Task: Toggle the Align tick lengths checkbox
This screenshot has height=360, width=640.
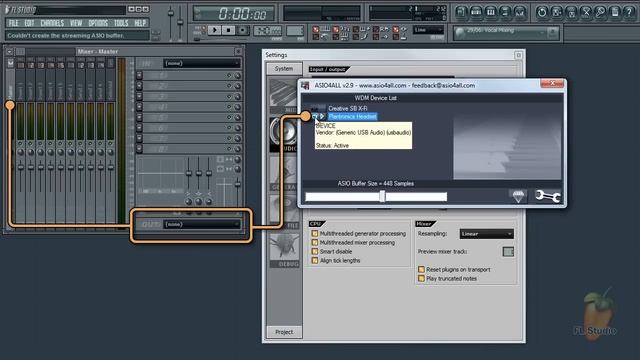Action: pyautogui.click(x=315, y=260)
